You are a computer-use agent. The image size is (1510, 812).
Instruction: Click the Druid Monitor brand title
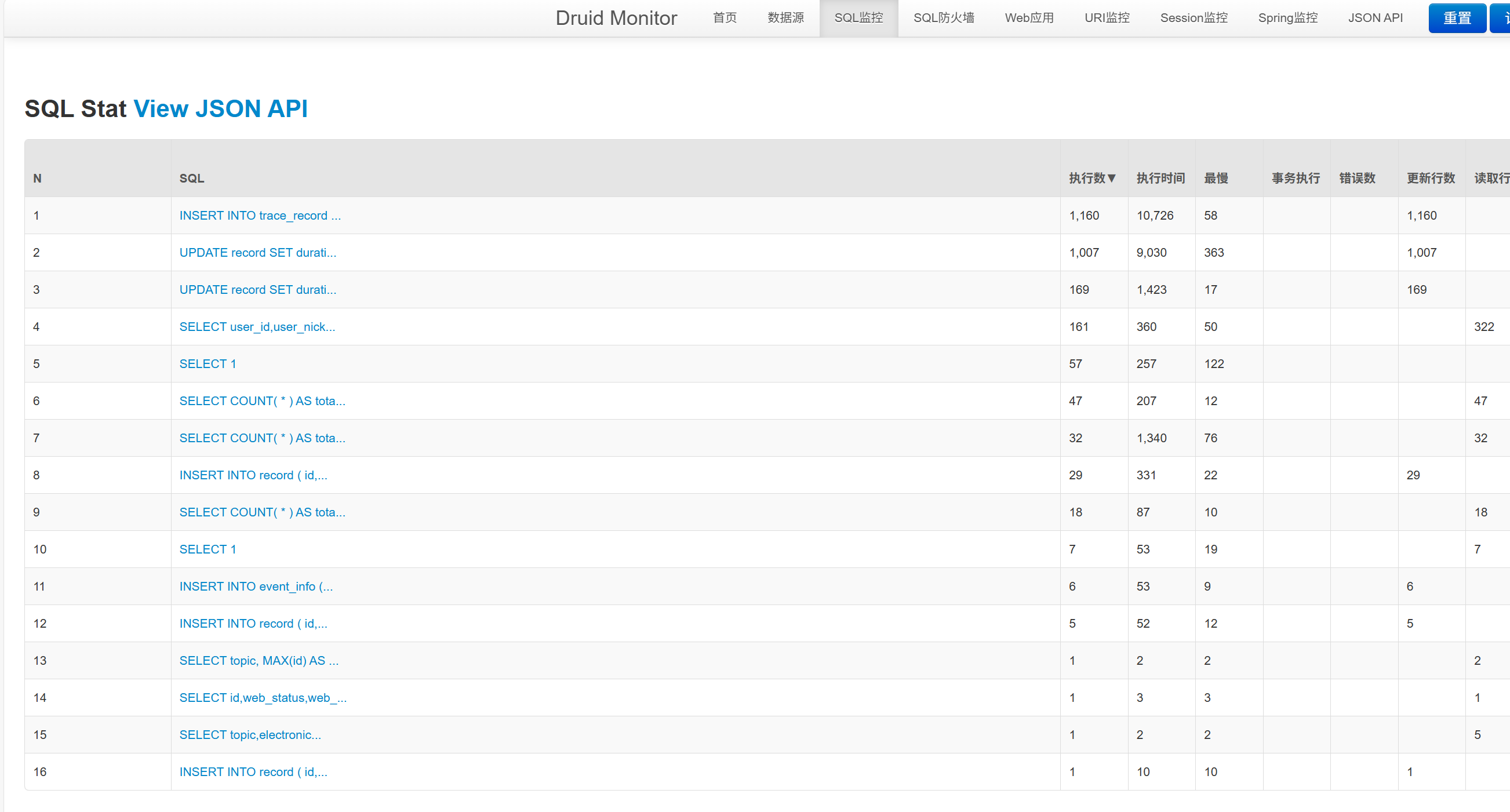(616, 18)
